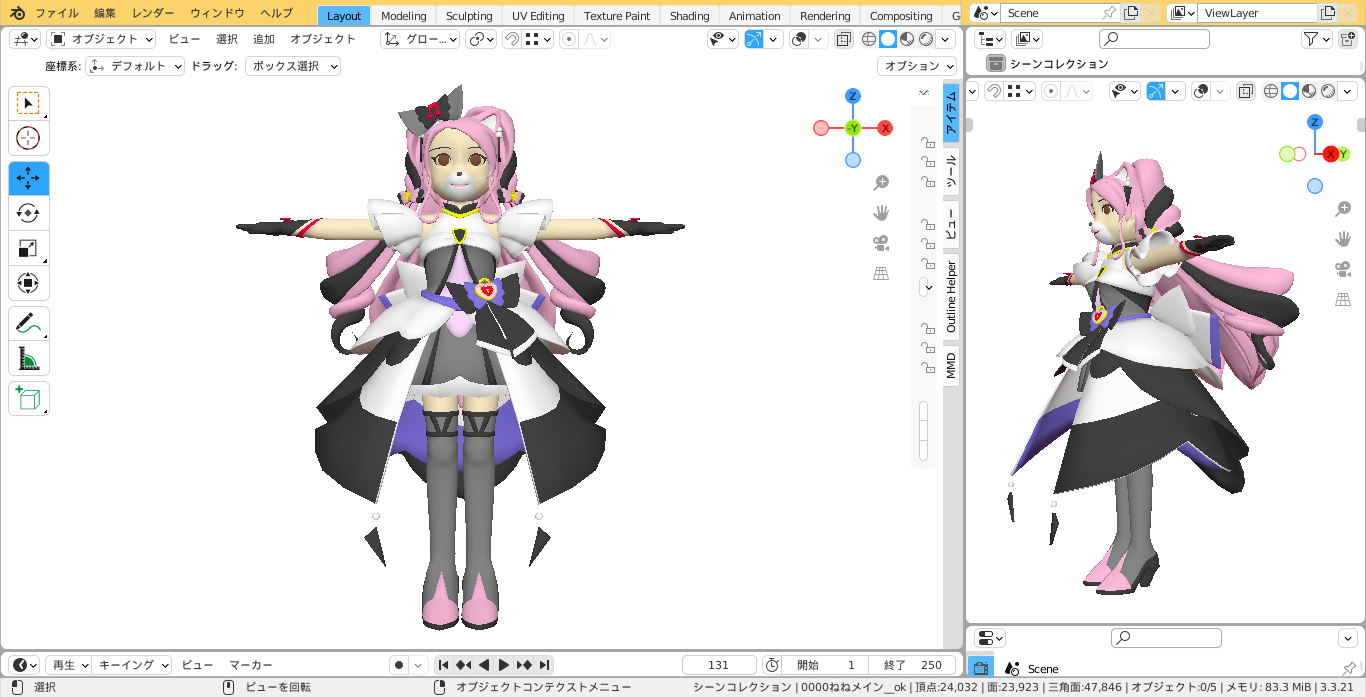Open the キーイング timeline menu
This screenshot has height=697, width=1366.
(x=134, y=665)
